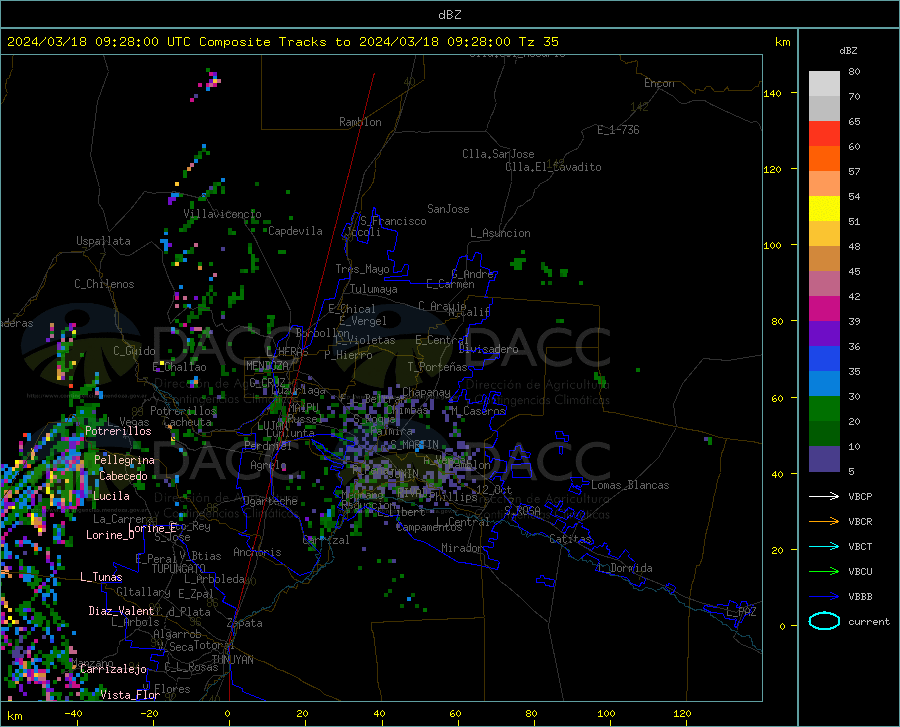This screenshot has width=900, height=727.
Task: Click the Clla.SanJose map label
Action: [x=498, y=154]
